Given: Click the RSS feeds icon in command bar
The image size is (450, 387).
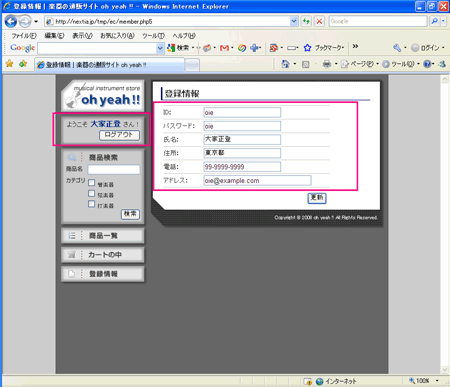Looking at the screenshot, I should (305, 64).
